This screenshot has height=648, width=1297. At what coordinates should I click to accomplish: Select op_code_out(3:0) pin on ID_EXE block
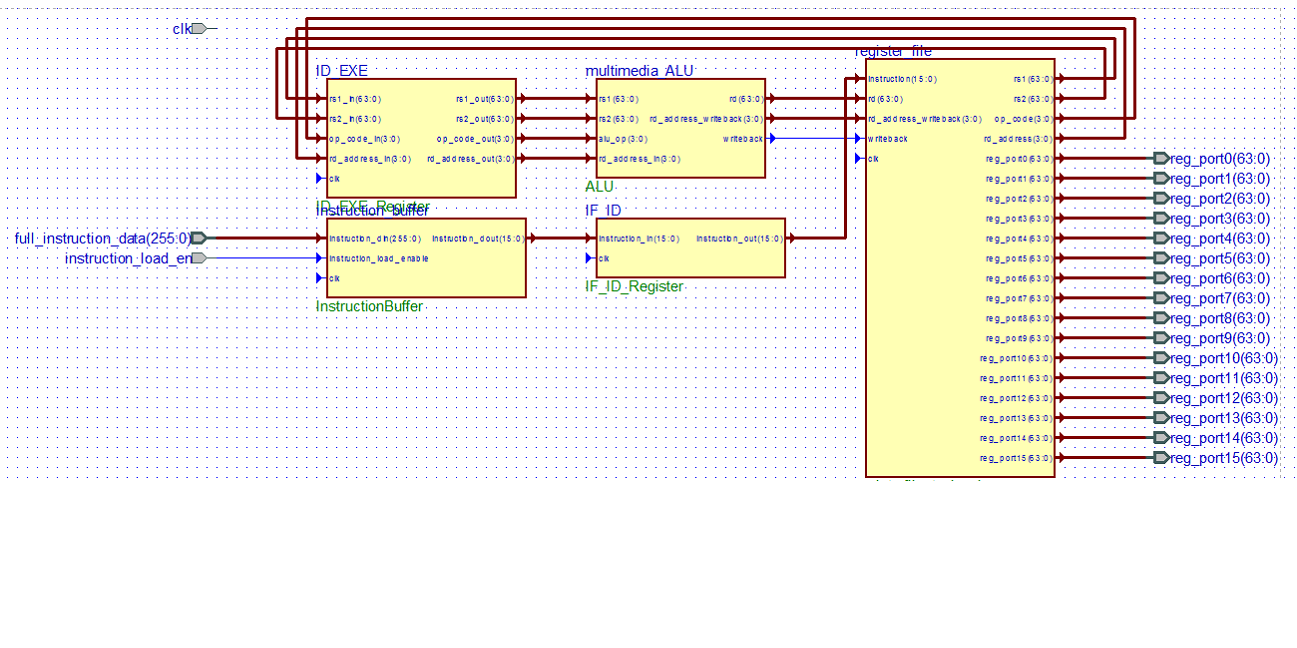click(x=475, y=139)
